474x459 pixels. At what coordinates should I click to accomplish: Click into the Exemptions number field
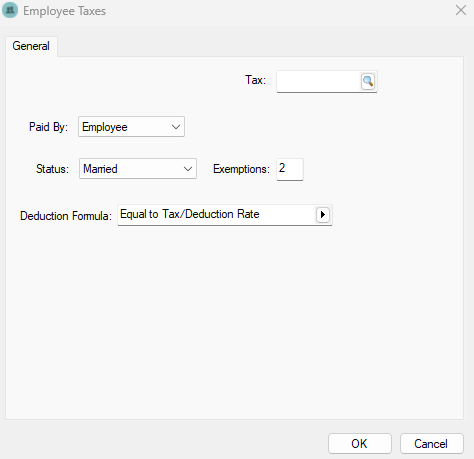(x=290, y=169)
